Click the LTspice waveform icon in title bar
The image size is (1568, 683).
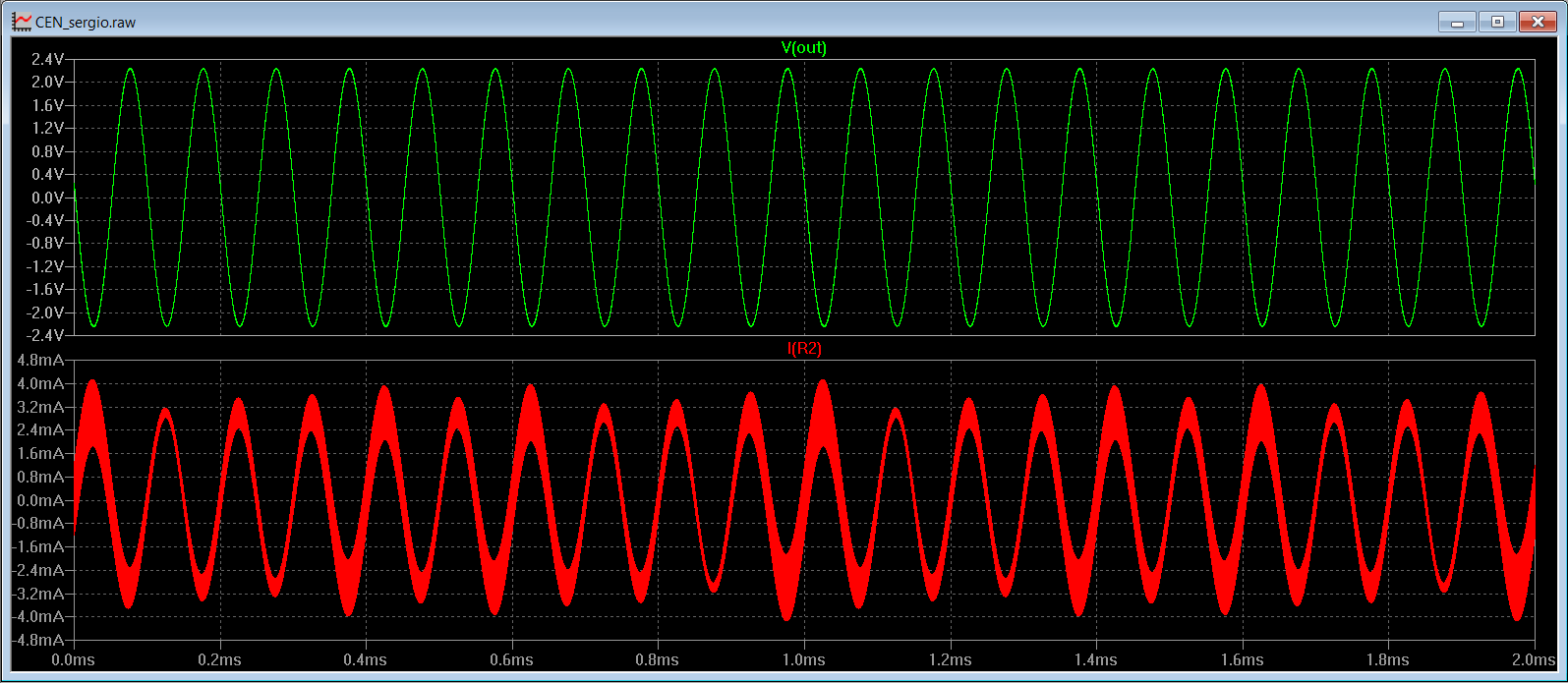22,22
